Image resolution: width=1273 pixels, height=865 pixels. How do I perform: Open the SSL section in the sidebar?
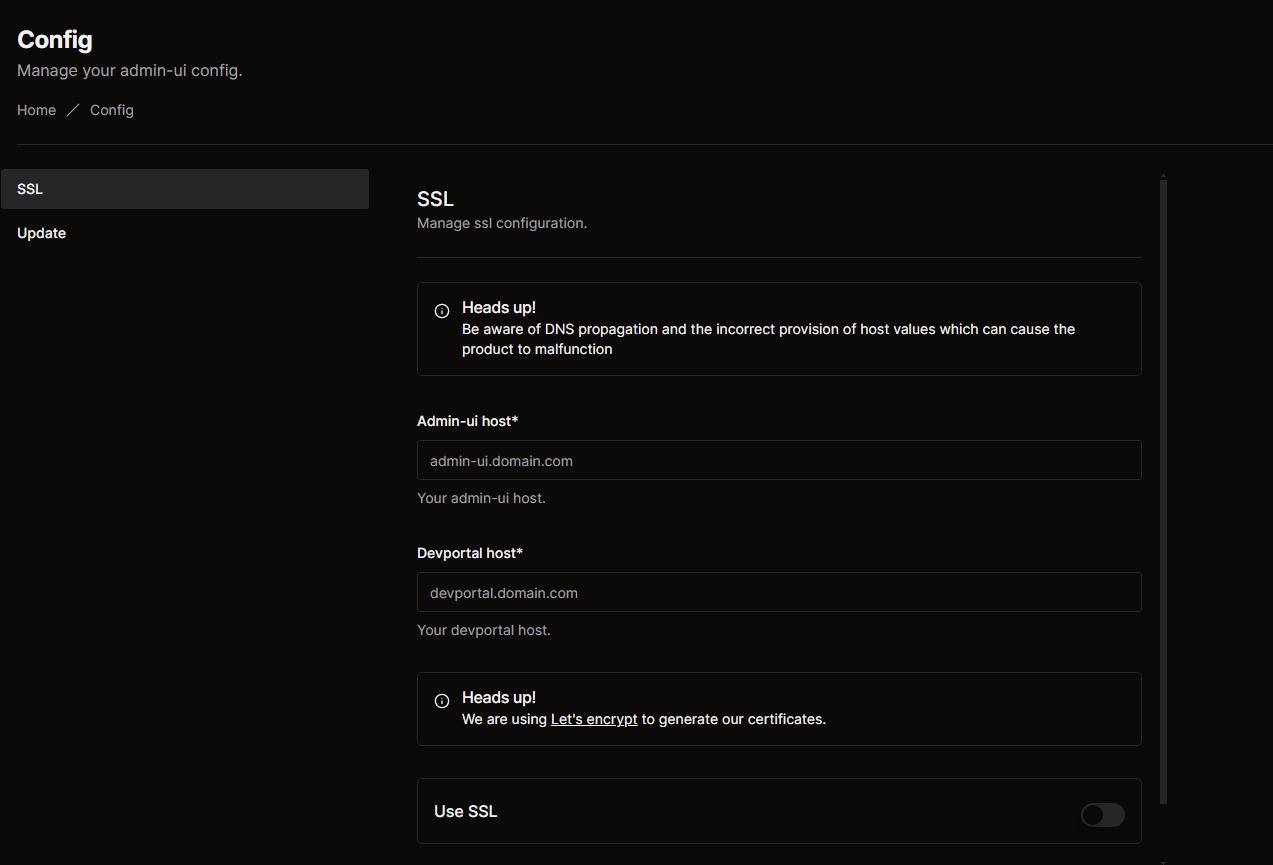185,189
